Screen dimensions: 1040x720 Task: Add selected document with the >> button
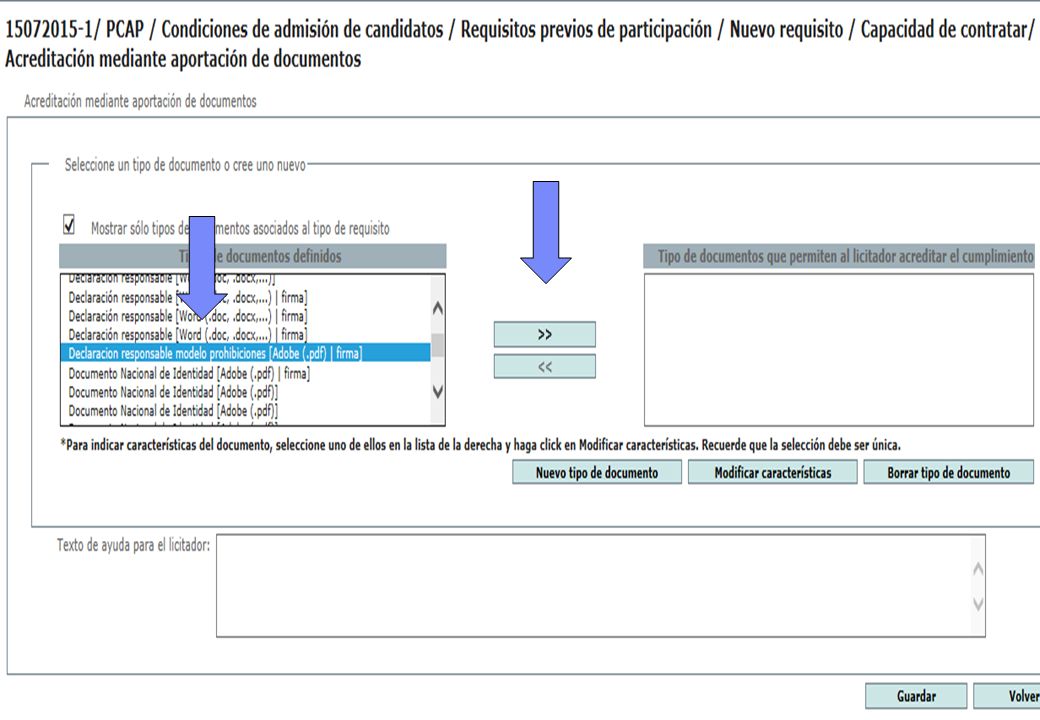(x=545, y=334)
